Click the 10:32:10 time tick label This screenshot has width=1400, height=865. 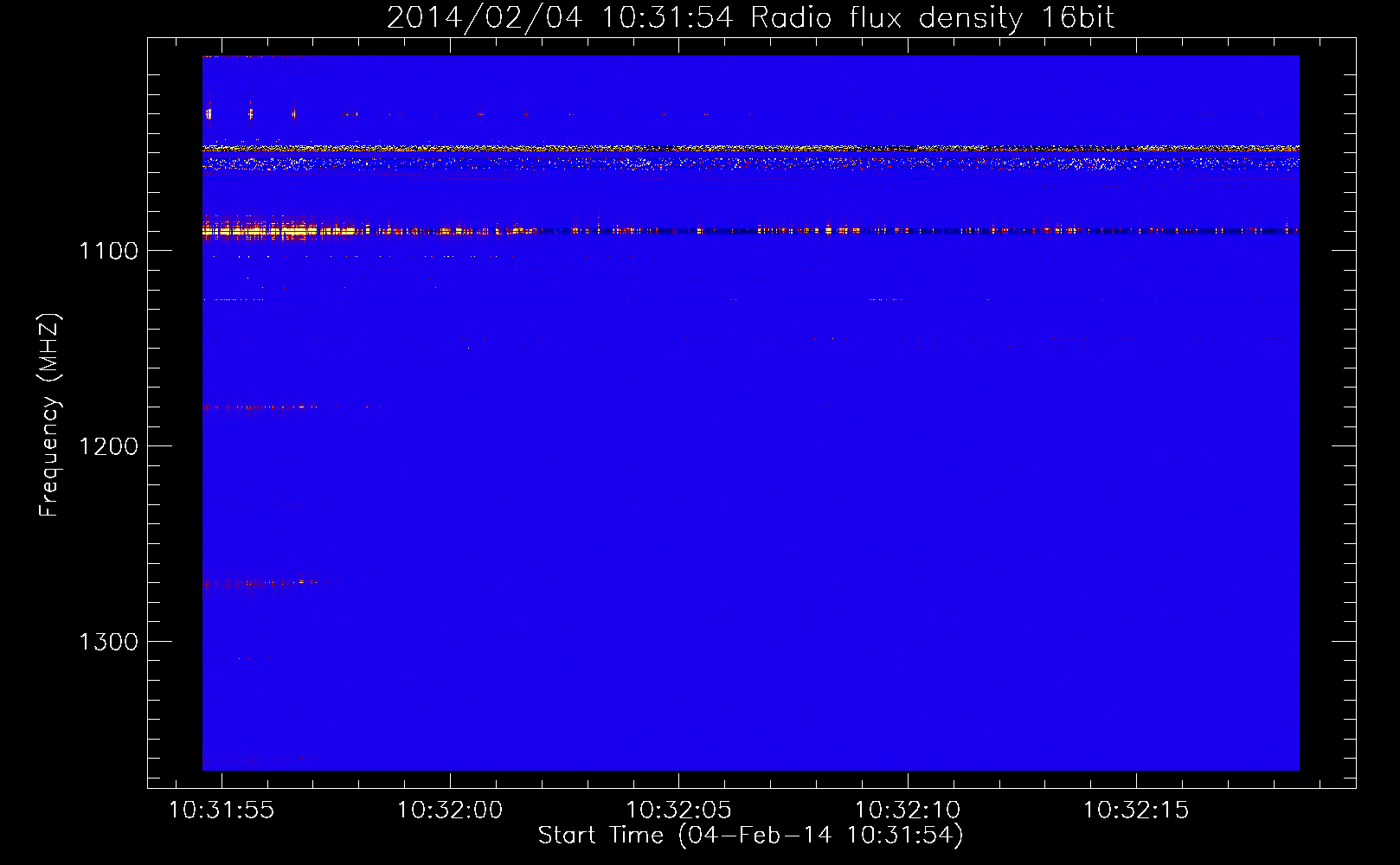click(x=908, y=811)
